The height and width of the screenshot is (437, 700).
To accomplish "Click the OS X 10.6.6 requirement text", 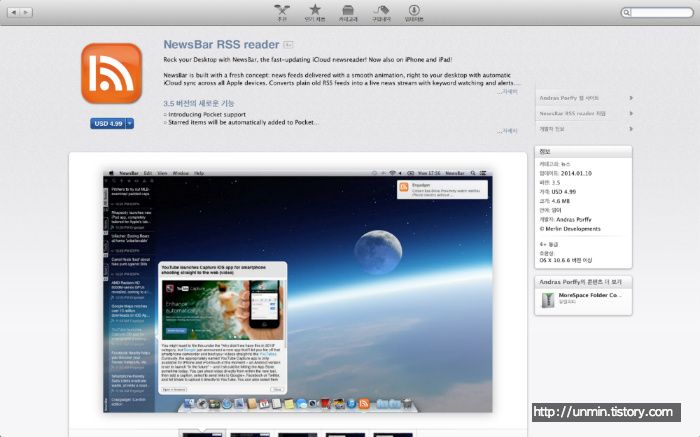I will click(566, 260).
